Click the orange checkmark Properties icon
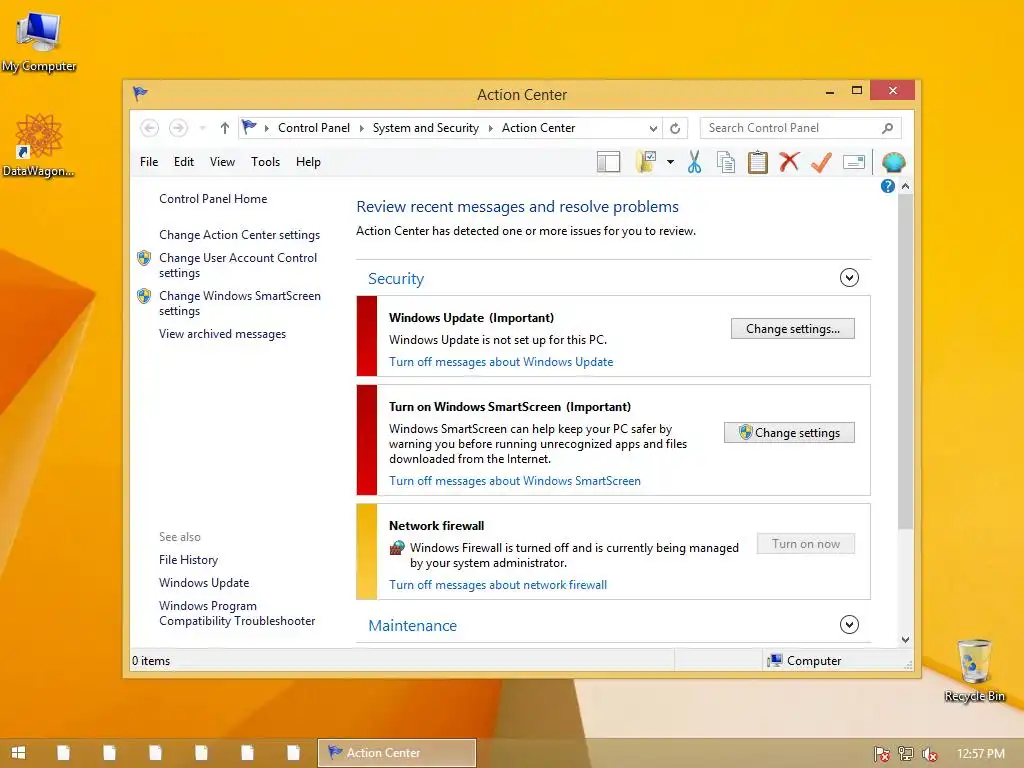 click(821, 162)
